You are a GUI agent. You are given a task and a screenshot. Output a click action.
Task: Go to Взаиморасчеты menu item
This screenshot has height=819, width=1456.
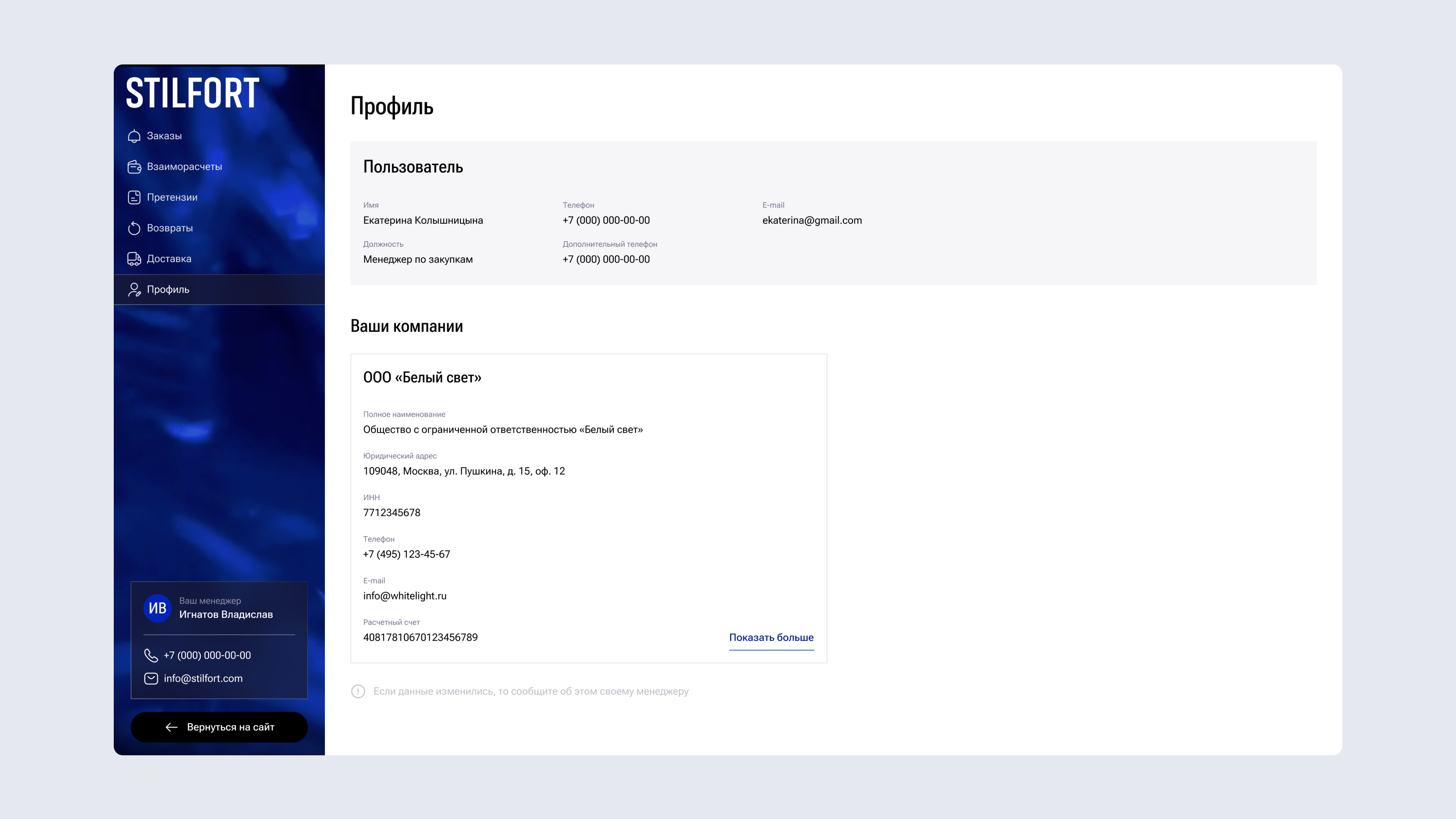click(184, 167)
